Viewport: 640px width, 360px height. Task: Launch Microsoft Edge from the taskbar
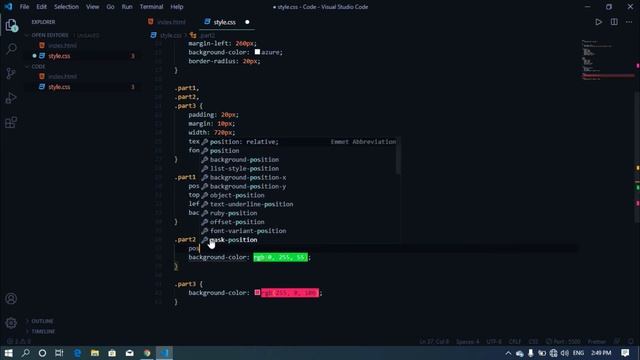pyautogui.click(x=78, y=353)
